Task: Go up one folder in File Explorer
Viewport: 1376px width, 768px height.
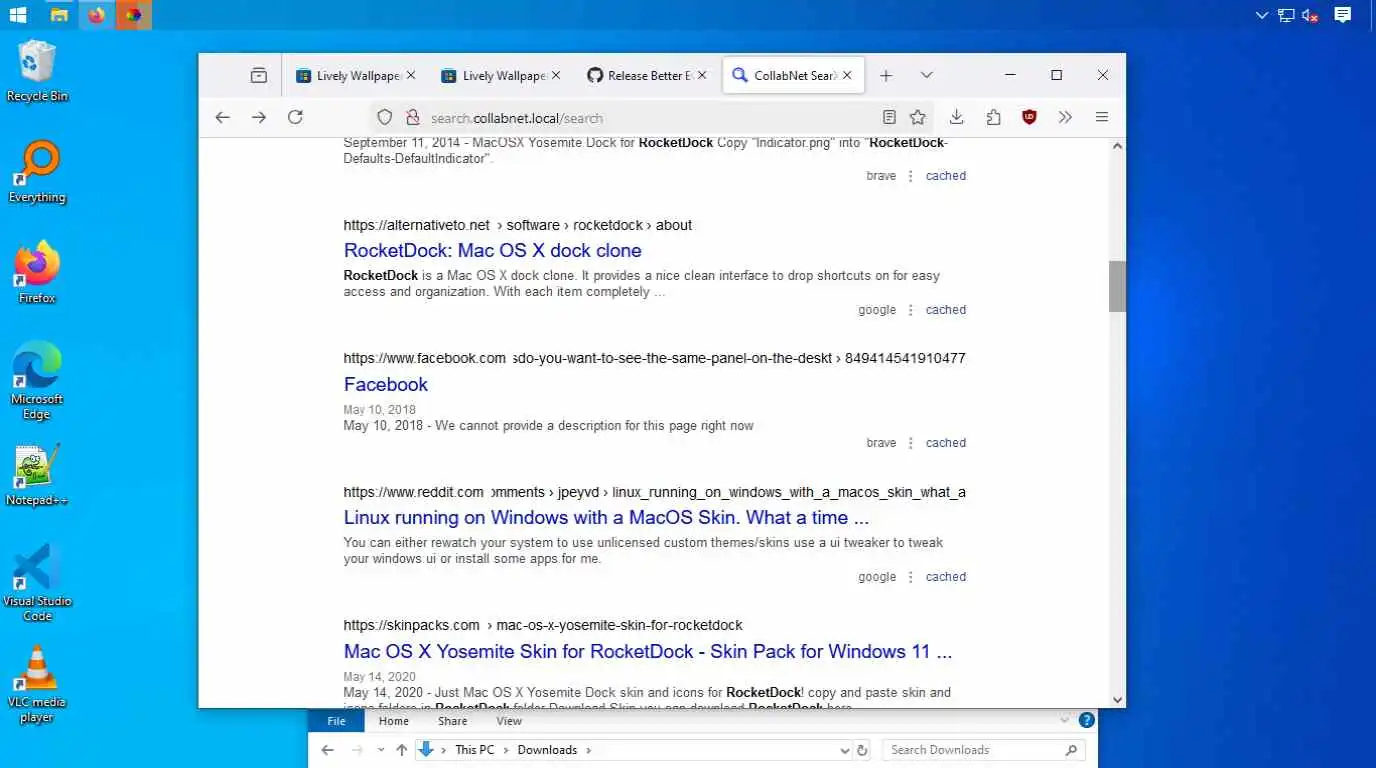Action: pyautogui.click(x=401, y=750)
